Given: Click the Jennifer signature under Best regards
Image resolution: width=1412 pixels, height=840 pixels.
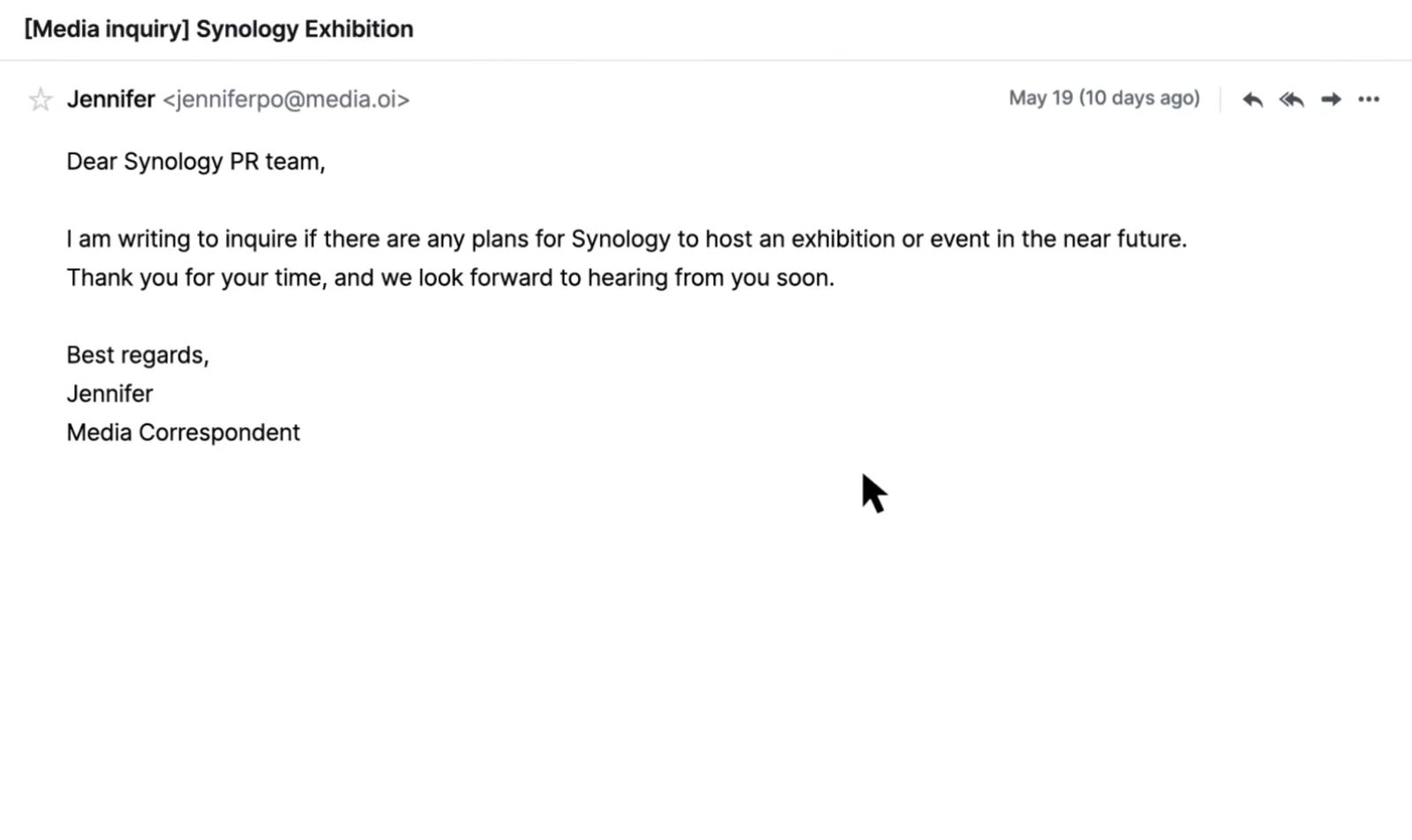Looking at the screenshot, I should (x=110, y=394).
